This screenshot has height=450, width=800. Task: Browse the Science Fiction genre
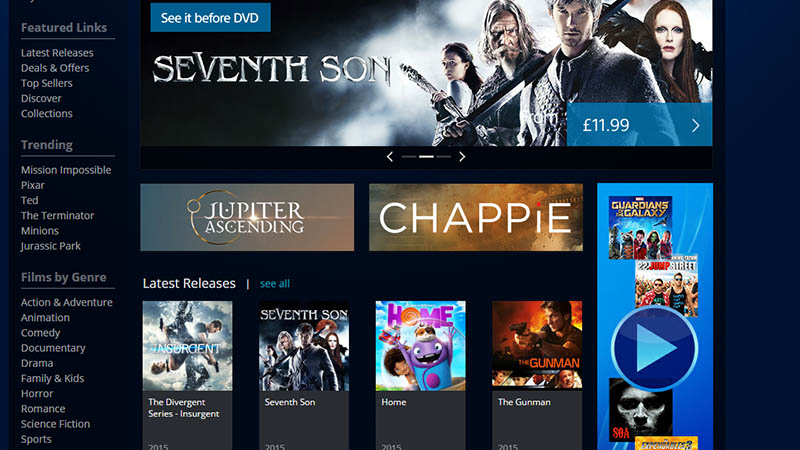click(55, 424)
